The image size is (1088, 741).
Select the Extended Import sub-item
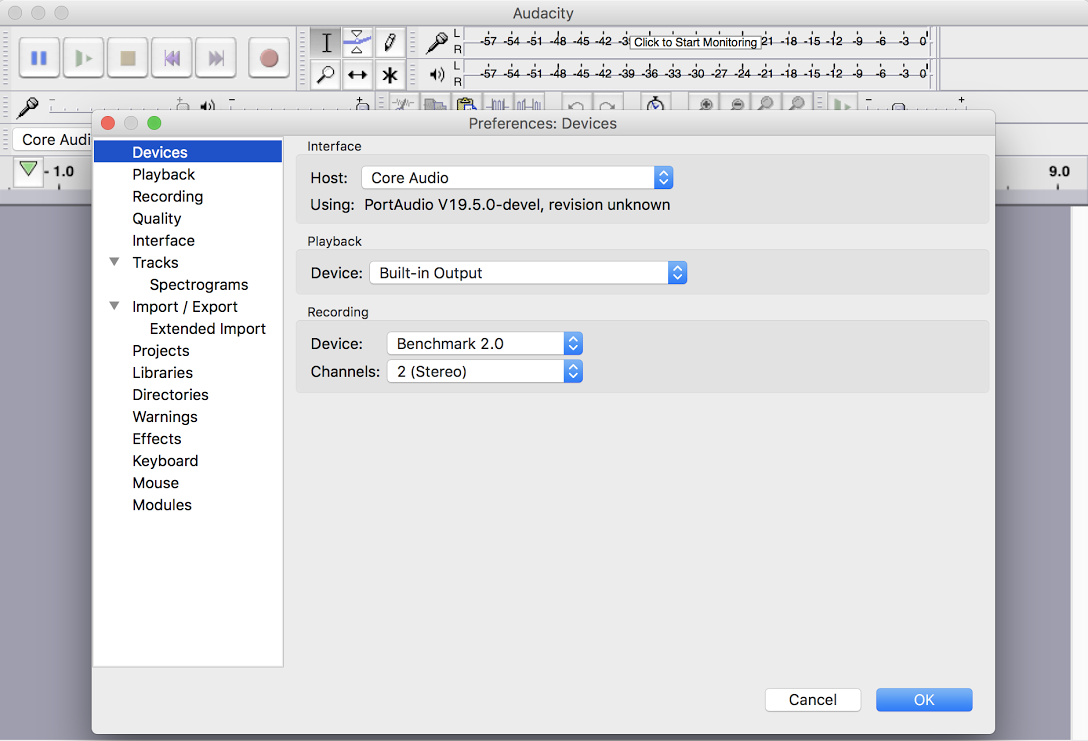pos(207,329)
